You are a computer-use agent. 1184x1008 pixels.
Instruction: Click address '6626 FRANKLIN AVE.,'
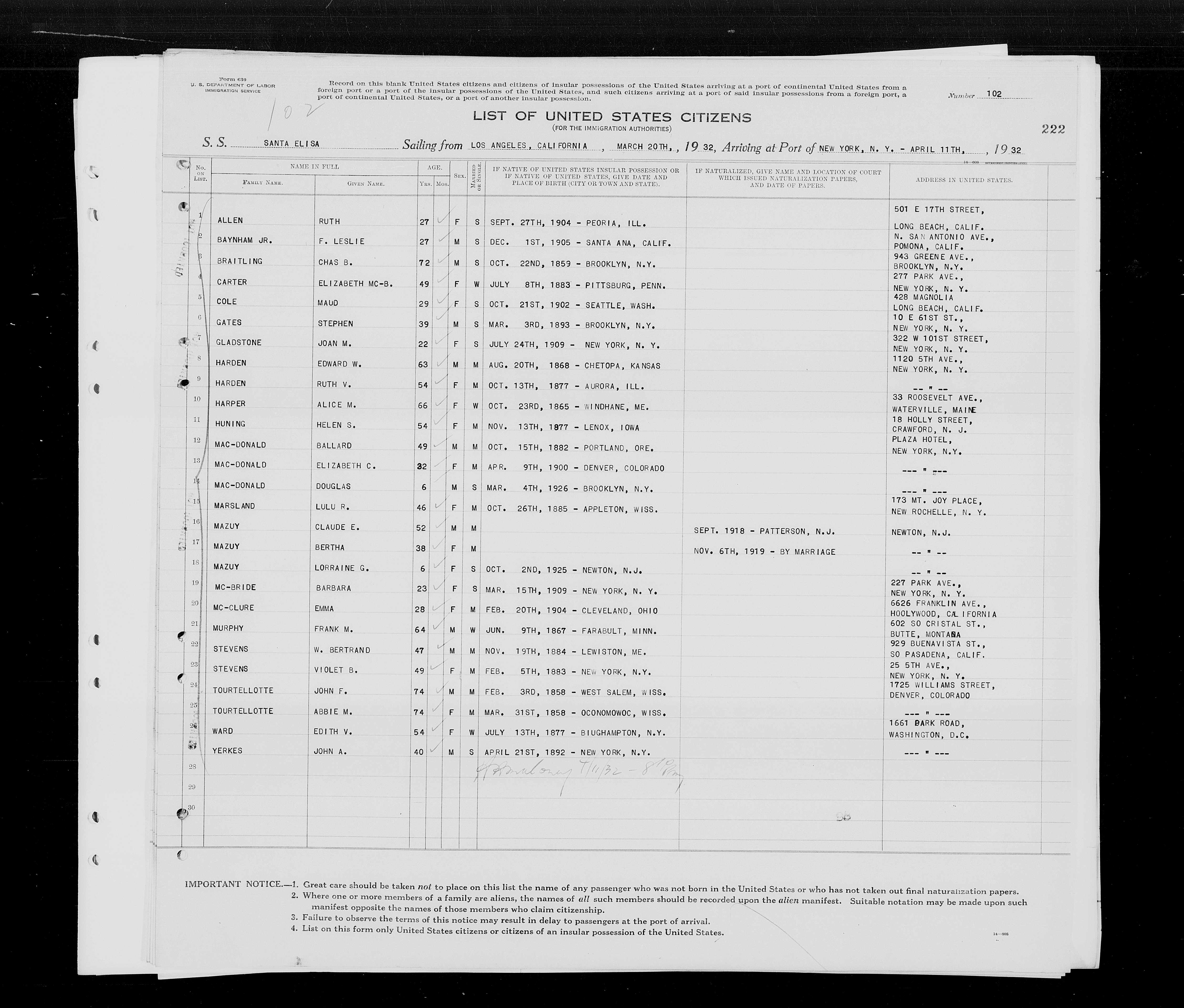[x=939, y=603]
